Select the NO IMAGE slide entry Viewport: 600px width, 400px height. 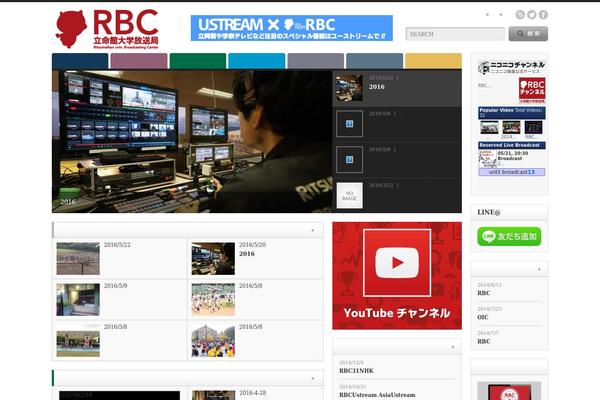tap(397, 195)
